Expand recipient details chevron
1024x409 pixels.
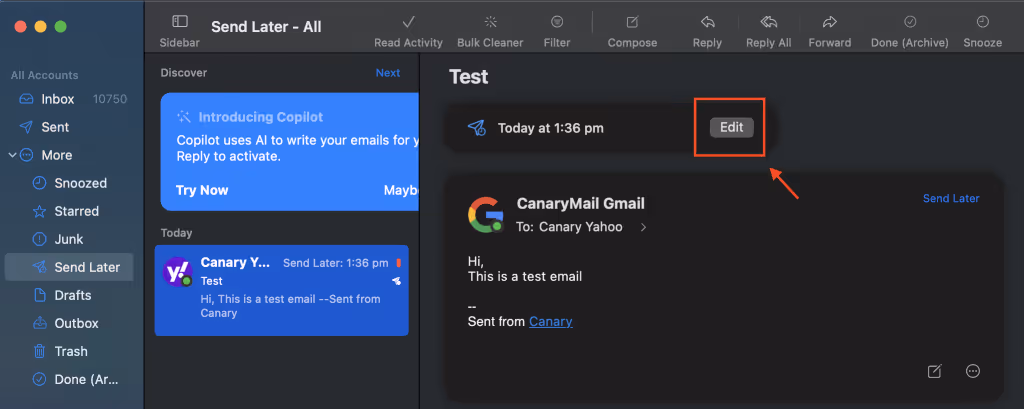643,227
